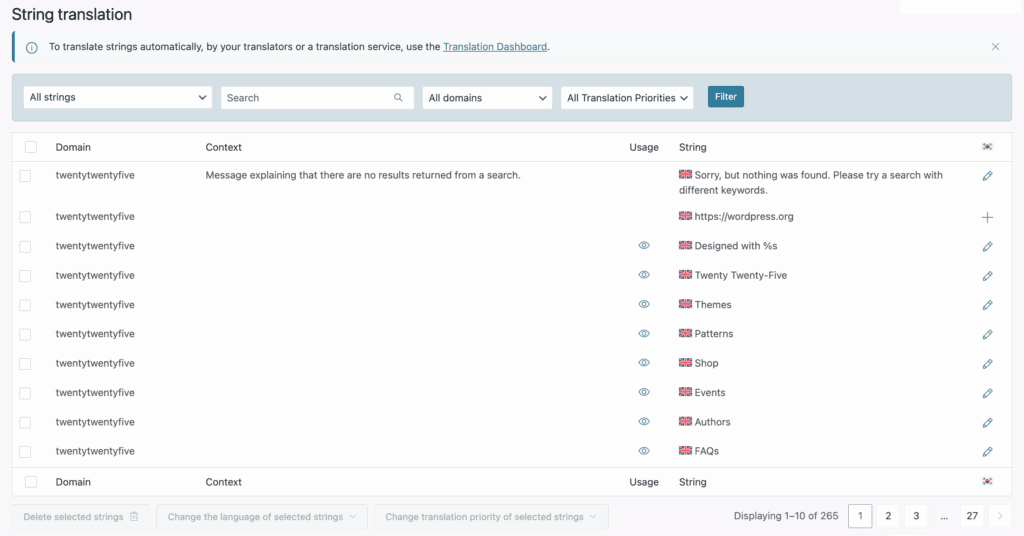Edit translation for 'Sorry, but nothing was found' string
This screenshot has height=536, width=1024.
coord(987,176)
